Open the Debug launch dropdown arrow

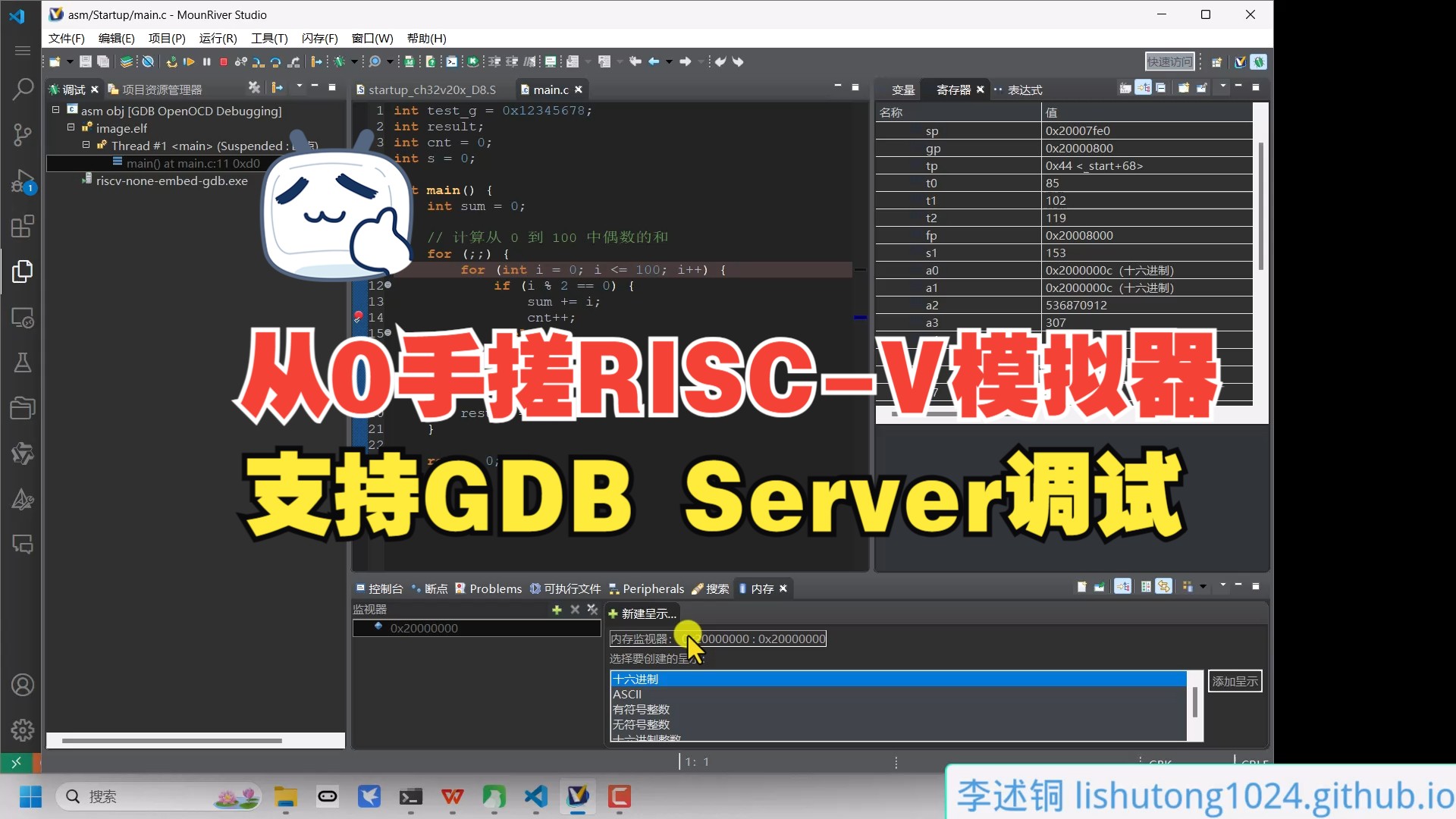(x=353, y=61)
